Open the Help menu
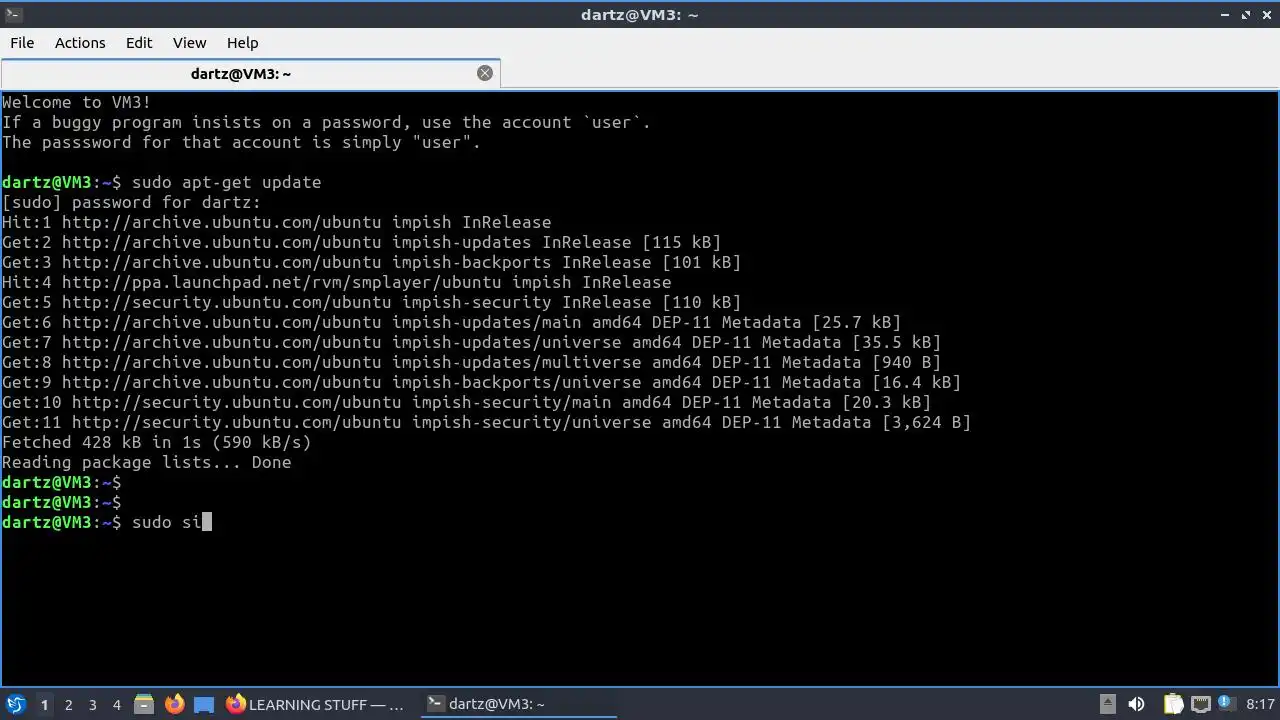The height and width of the screenshot is (720, 1280). pyautogui.click(x=242, y=43)
